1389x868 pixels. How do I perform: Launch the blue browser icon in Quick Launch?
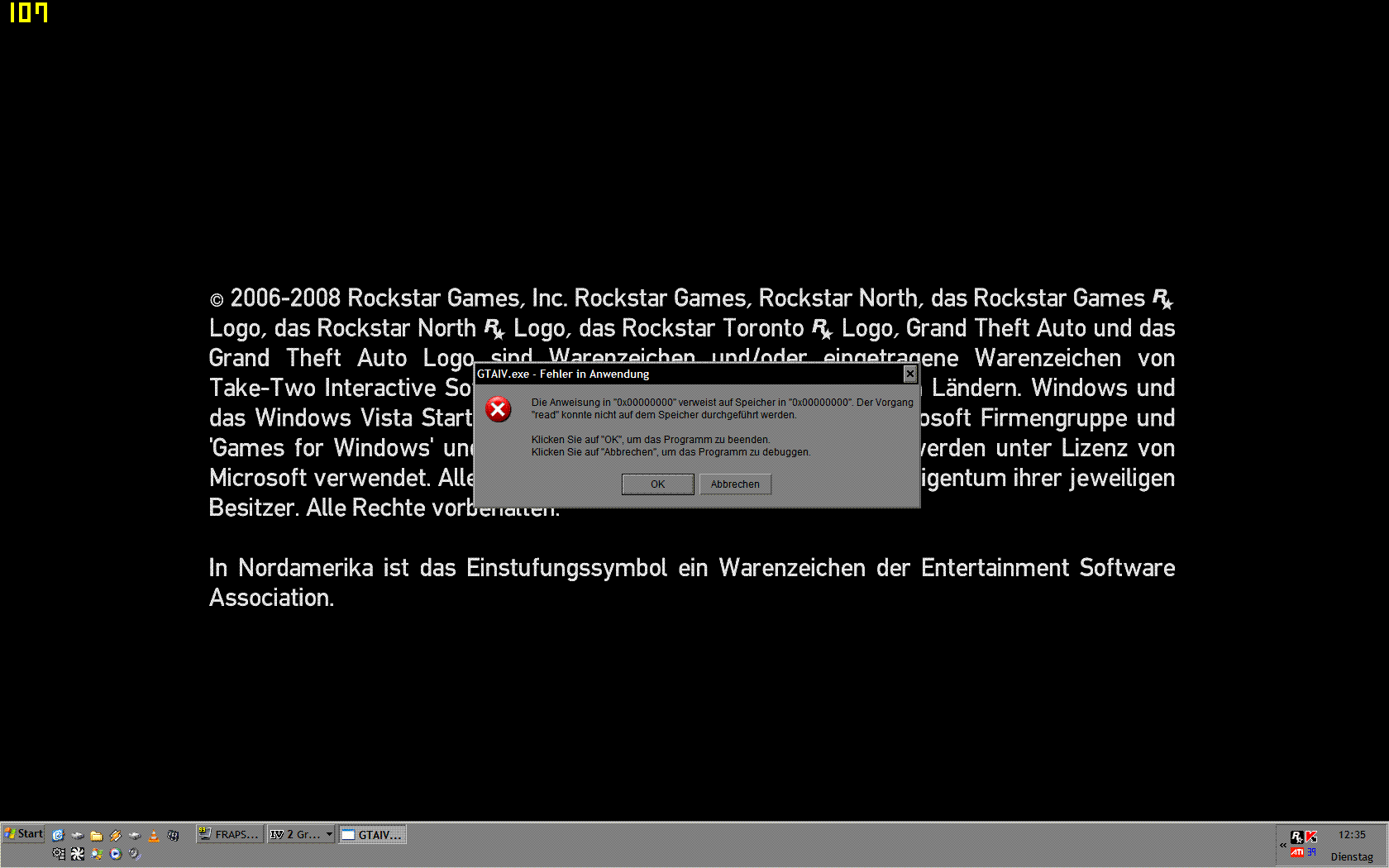58,835
